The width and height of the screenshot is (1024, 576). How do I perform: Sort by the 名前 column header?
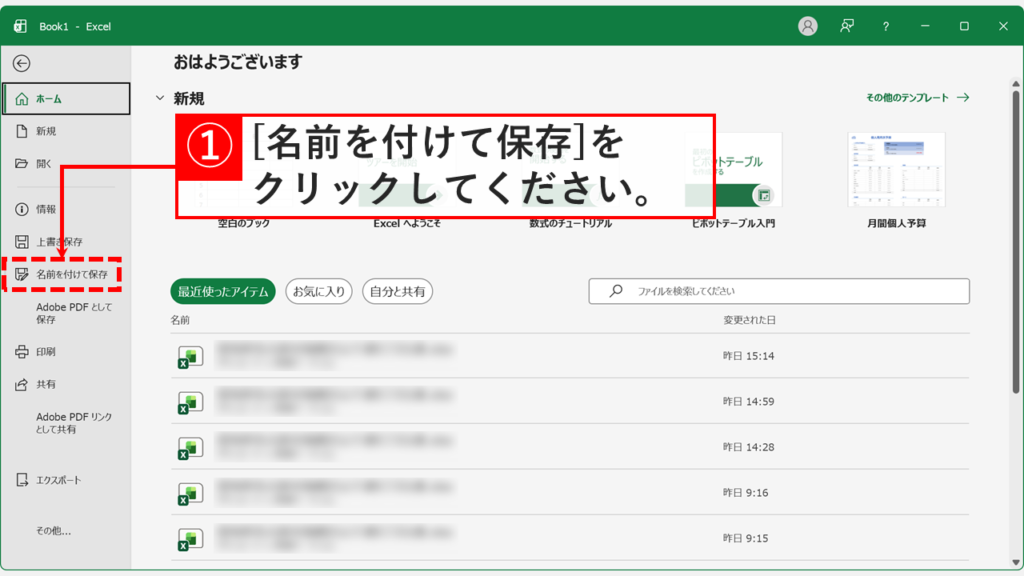[180, 320]
